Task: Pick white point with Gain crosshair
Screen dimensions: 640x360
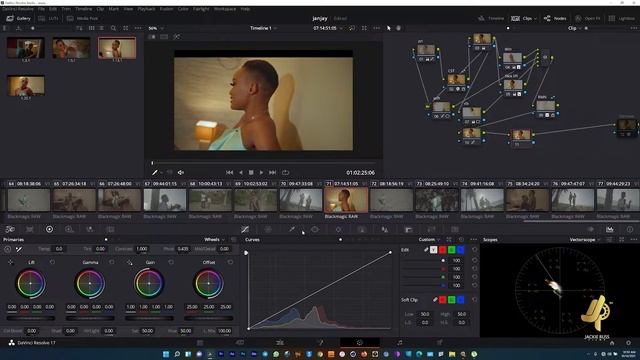Action: click(x=129, y=262)
